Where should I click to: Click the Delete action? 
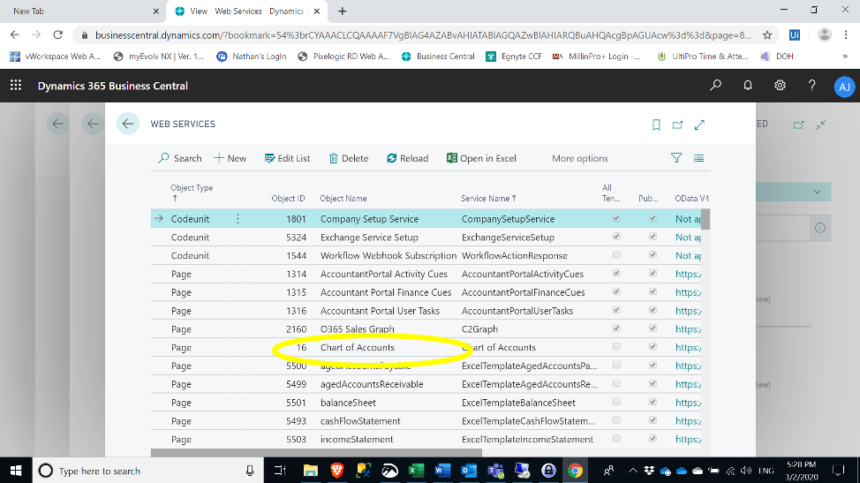coord(348,158)
